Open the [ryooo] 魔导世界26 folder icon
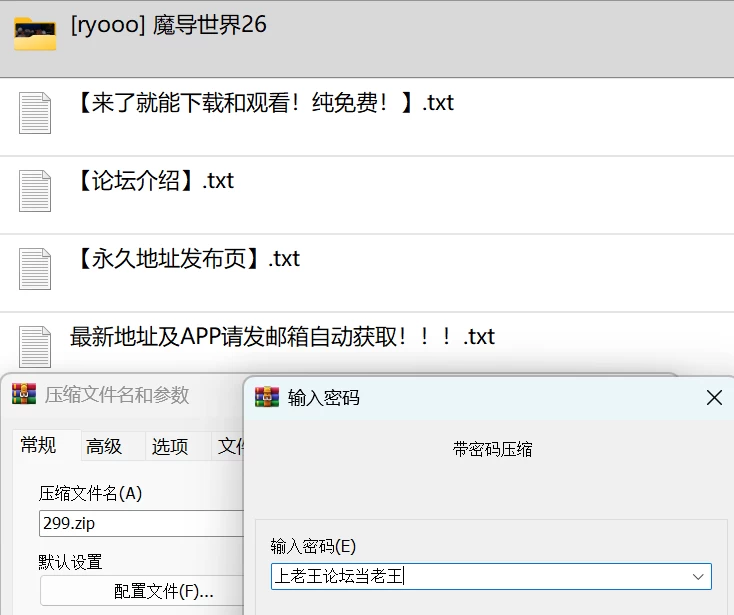 (x=35, y=33)
